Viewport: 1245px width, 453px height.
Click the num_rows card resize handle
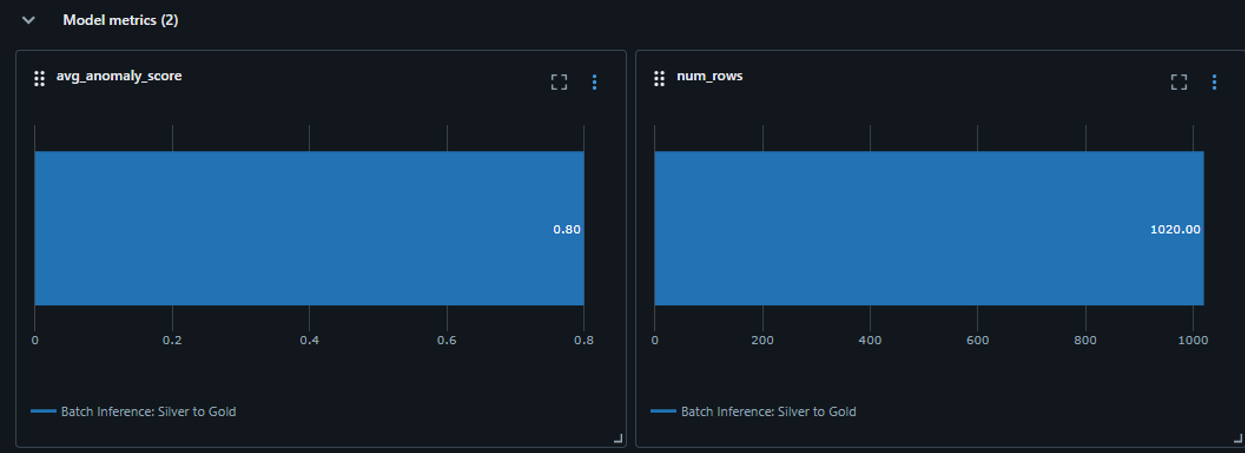1237,438
